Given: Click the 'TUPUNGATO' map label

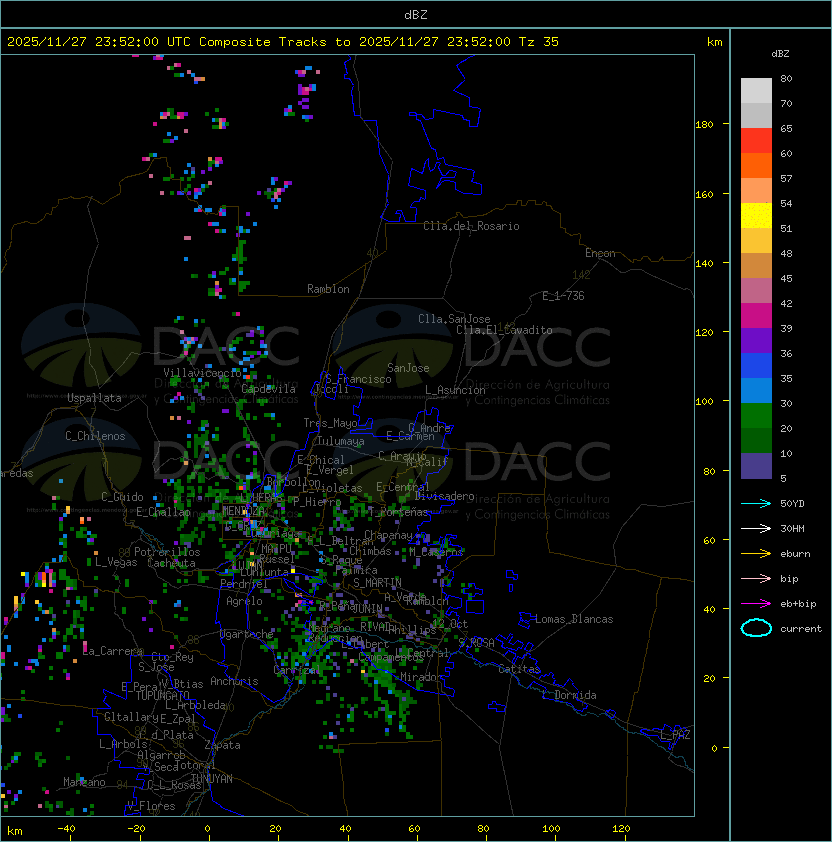Looking at the screenshot, I should click(162, 695).
